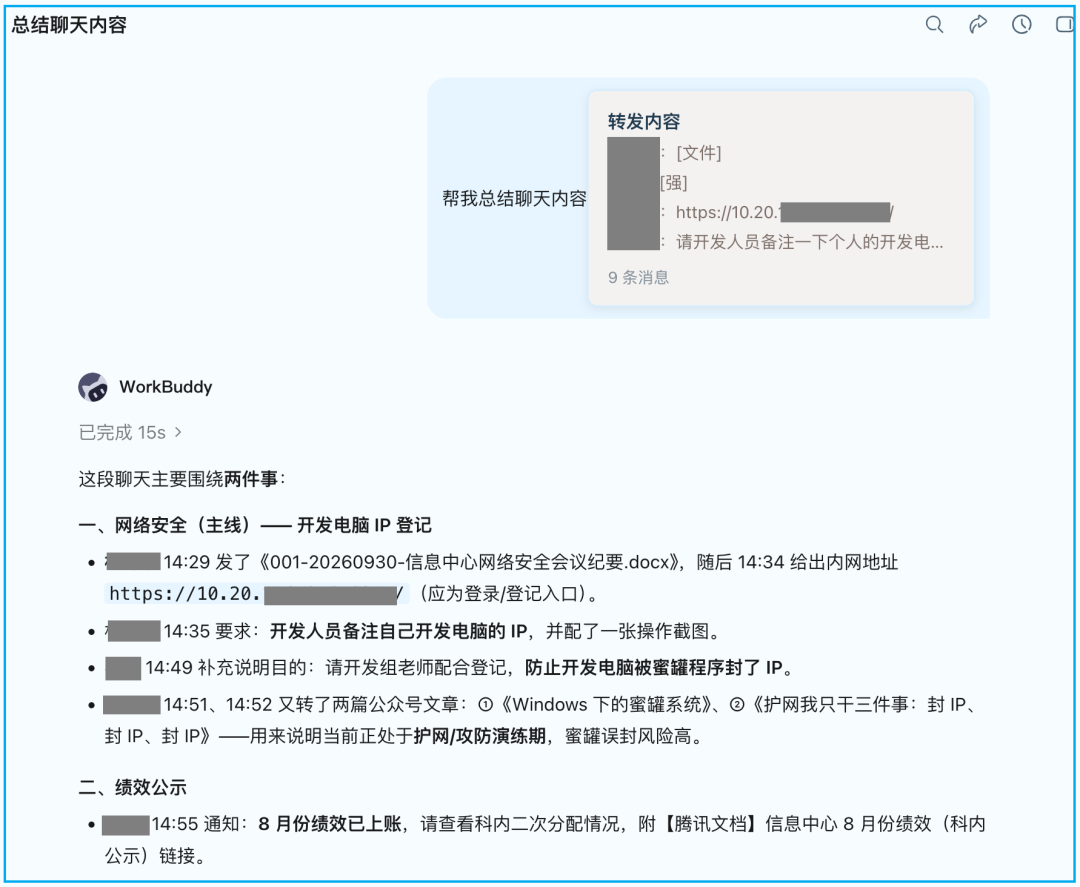Click the 总结聊天内容 conversation title

(69, 25)
